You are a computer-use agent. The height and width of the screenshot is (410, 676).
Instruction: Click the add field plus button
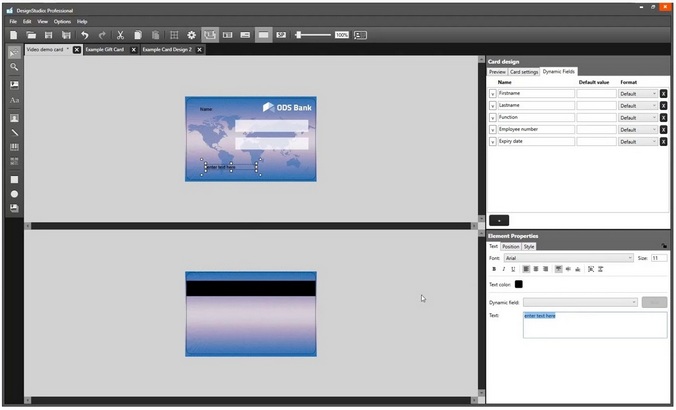[x=500, y=220]
